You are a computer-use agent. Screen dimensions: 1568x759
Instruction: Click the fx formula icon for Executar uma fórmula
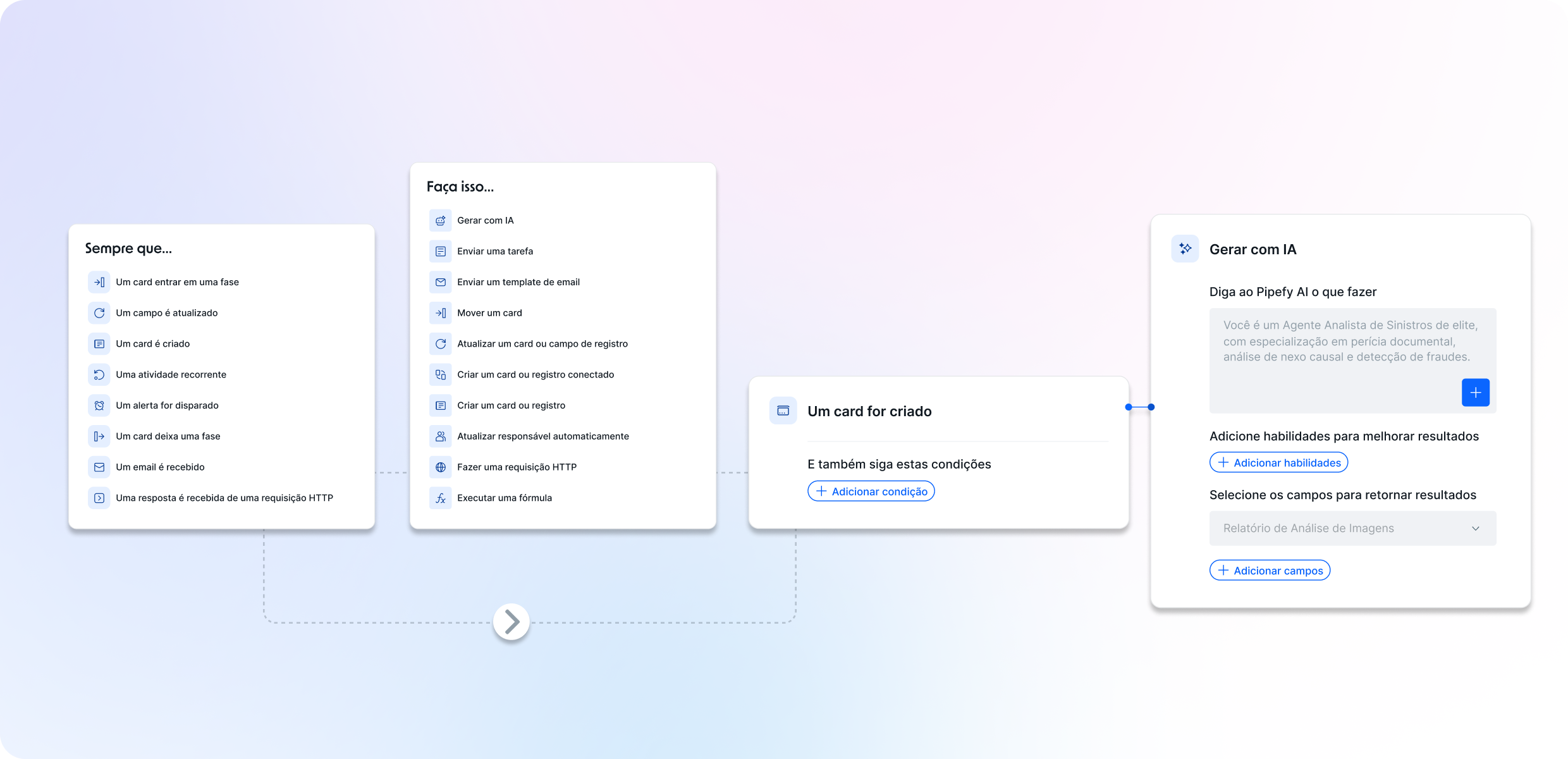point(441,498)
